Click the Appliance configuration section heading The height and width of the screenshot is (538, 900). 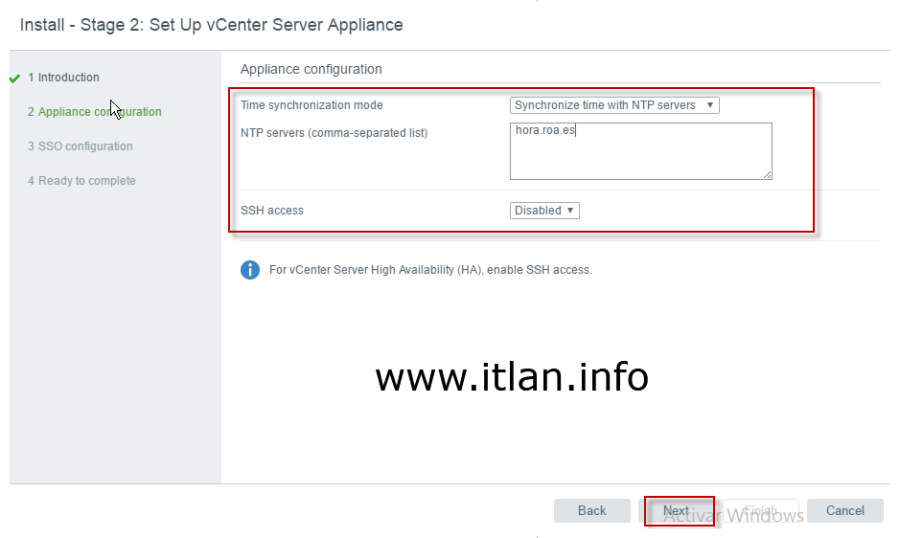[311, 69]
